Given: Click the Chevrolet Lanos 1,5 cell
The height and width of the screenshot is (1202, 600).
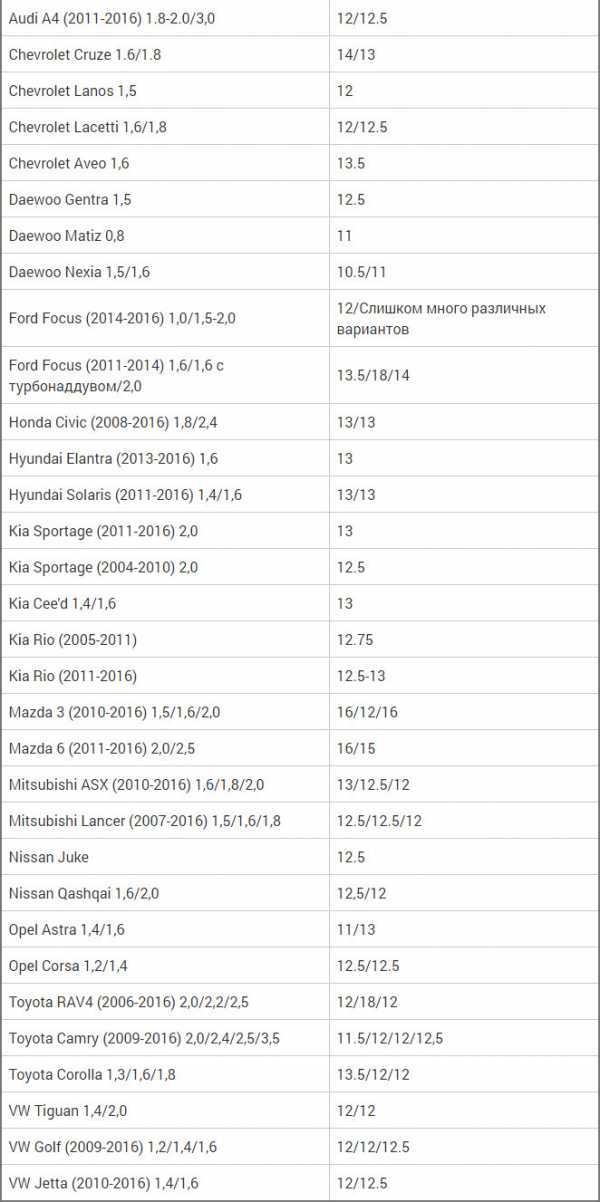Looking at the screenshot, I should click(73, 91).
